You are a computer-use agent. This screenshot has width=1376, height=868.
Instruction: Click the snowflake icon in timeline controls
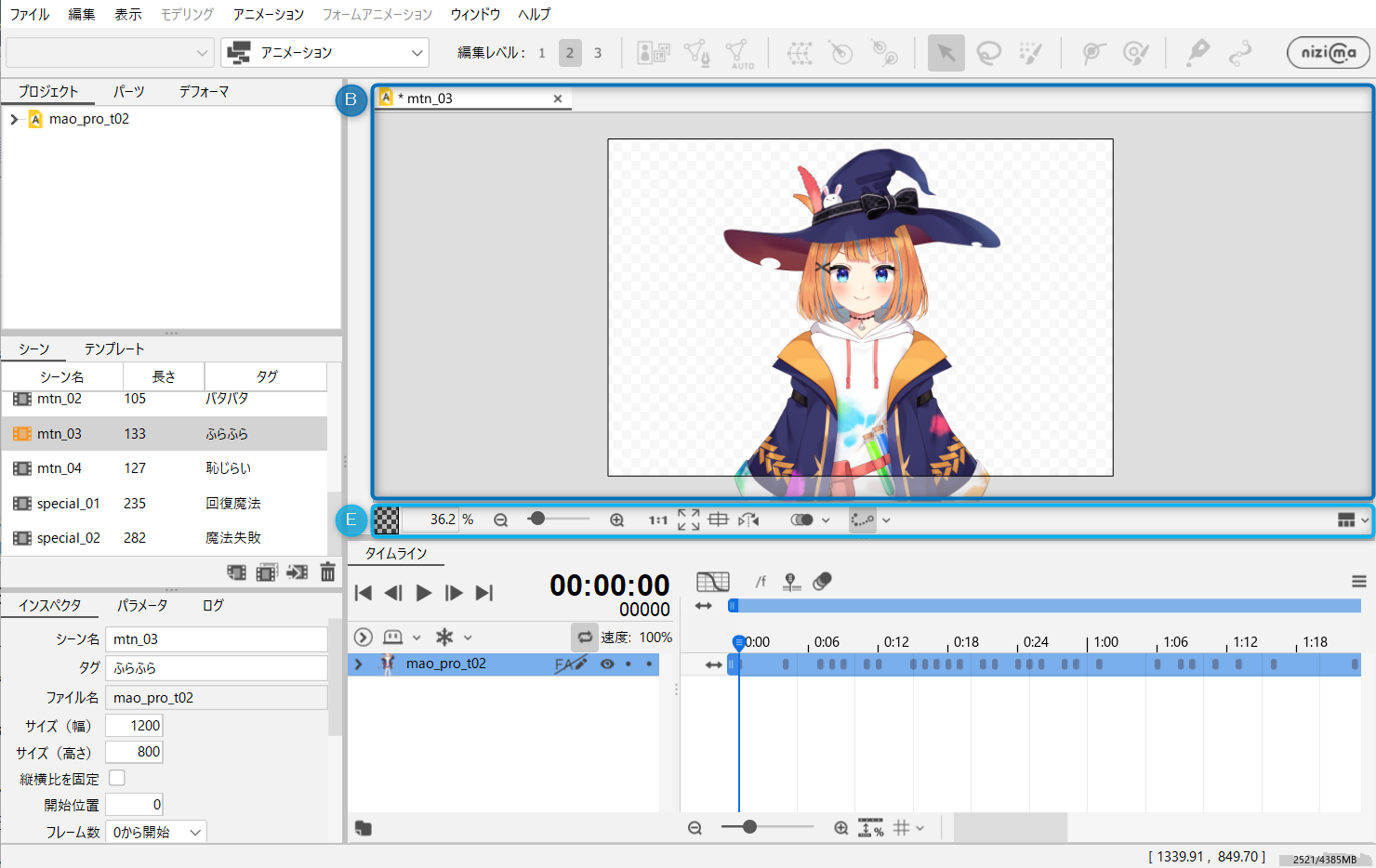point(444,638)
